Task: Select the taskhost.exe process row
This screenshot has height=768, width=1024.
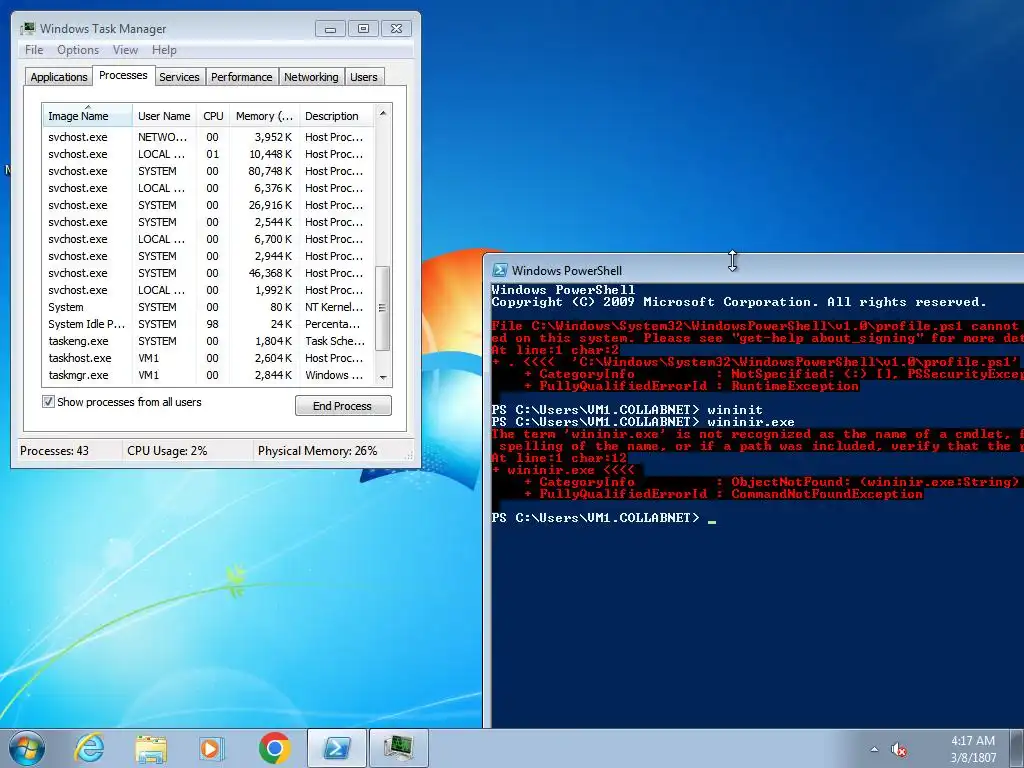Action: [x=209, y=358]
